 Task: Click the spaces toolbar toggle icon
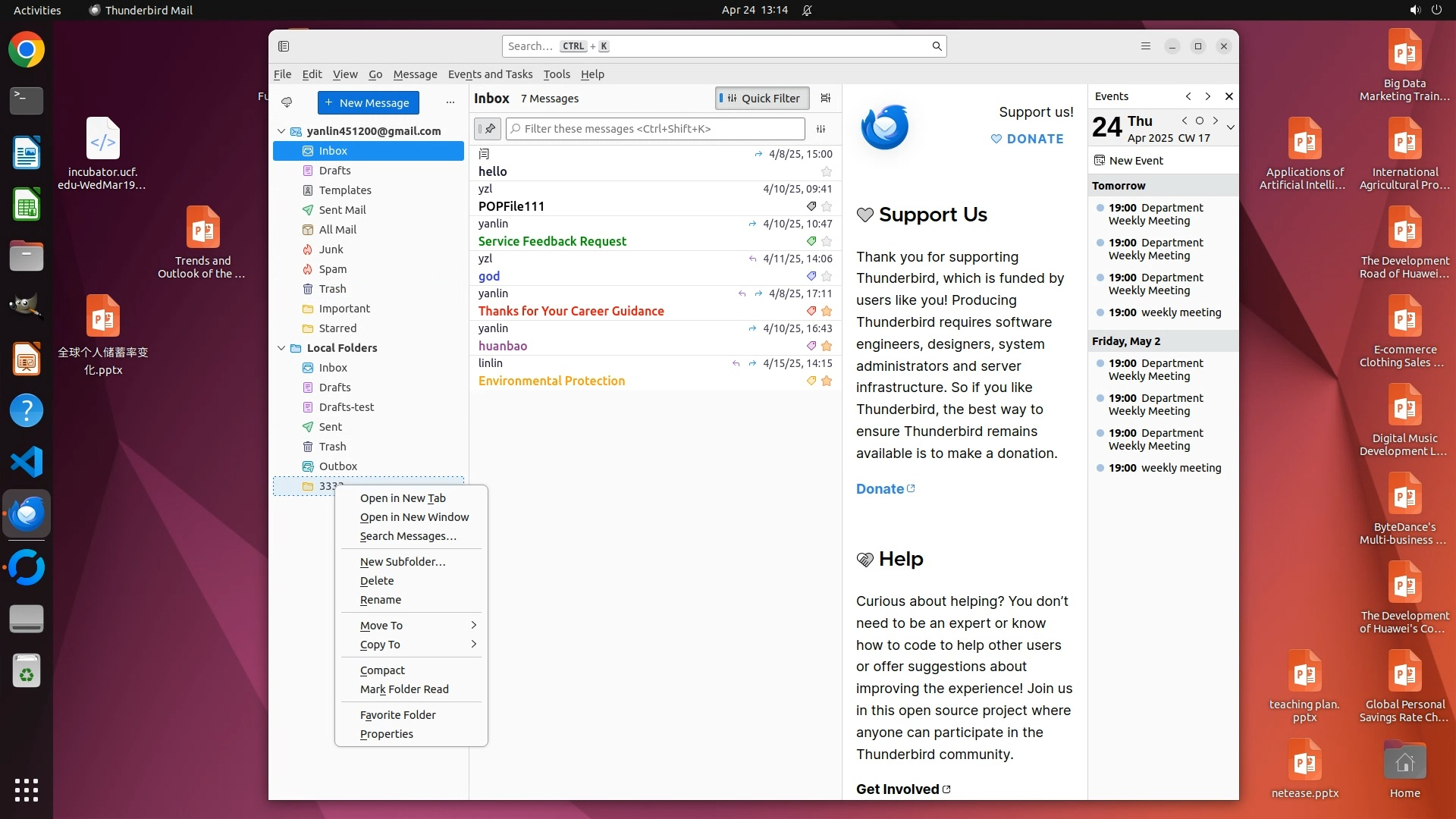(x=284, y=46)
